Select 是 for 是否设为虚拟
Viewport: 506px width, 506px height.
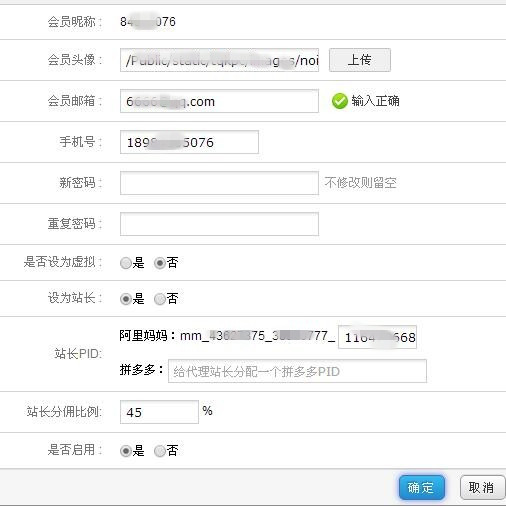point(126,263)
